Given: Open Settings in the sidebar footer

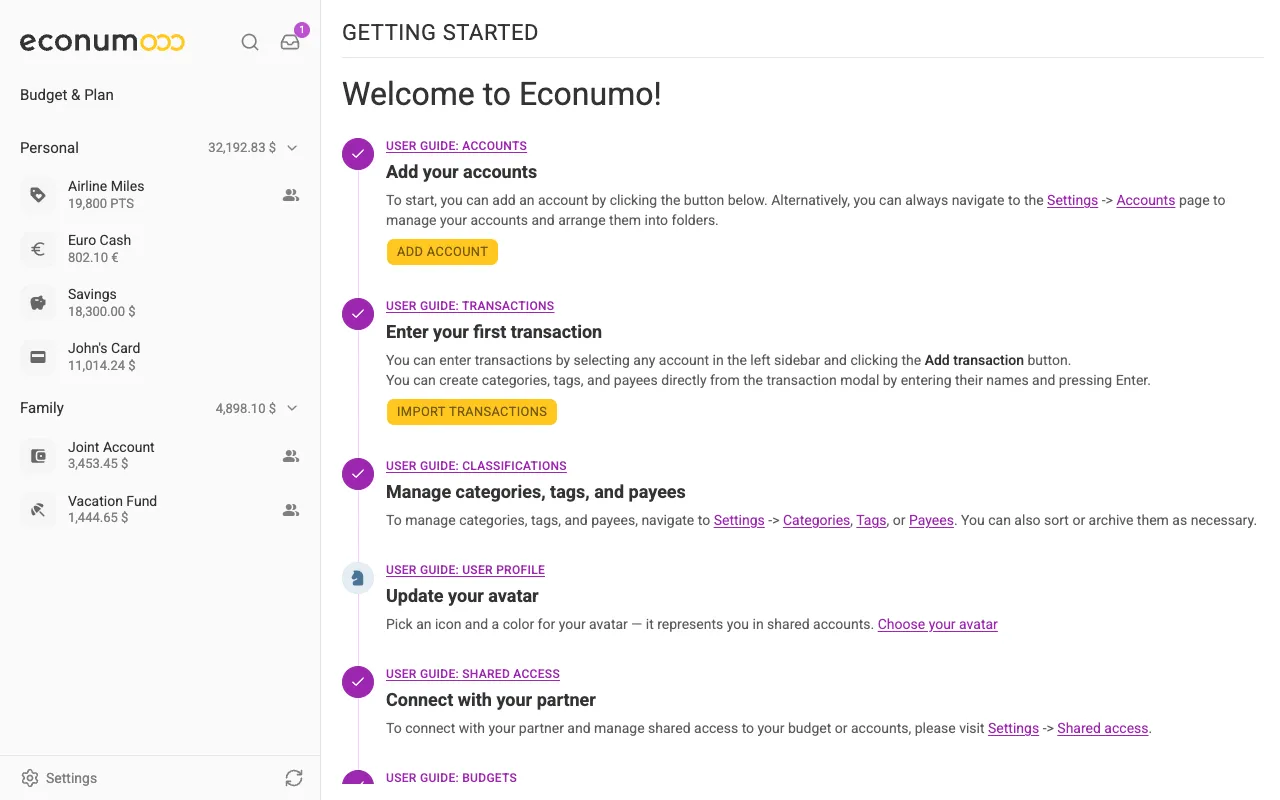Looking at the screenshot, I should click(x=60, y=778).
